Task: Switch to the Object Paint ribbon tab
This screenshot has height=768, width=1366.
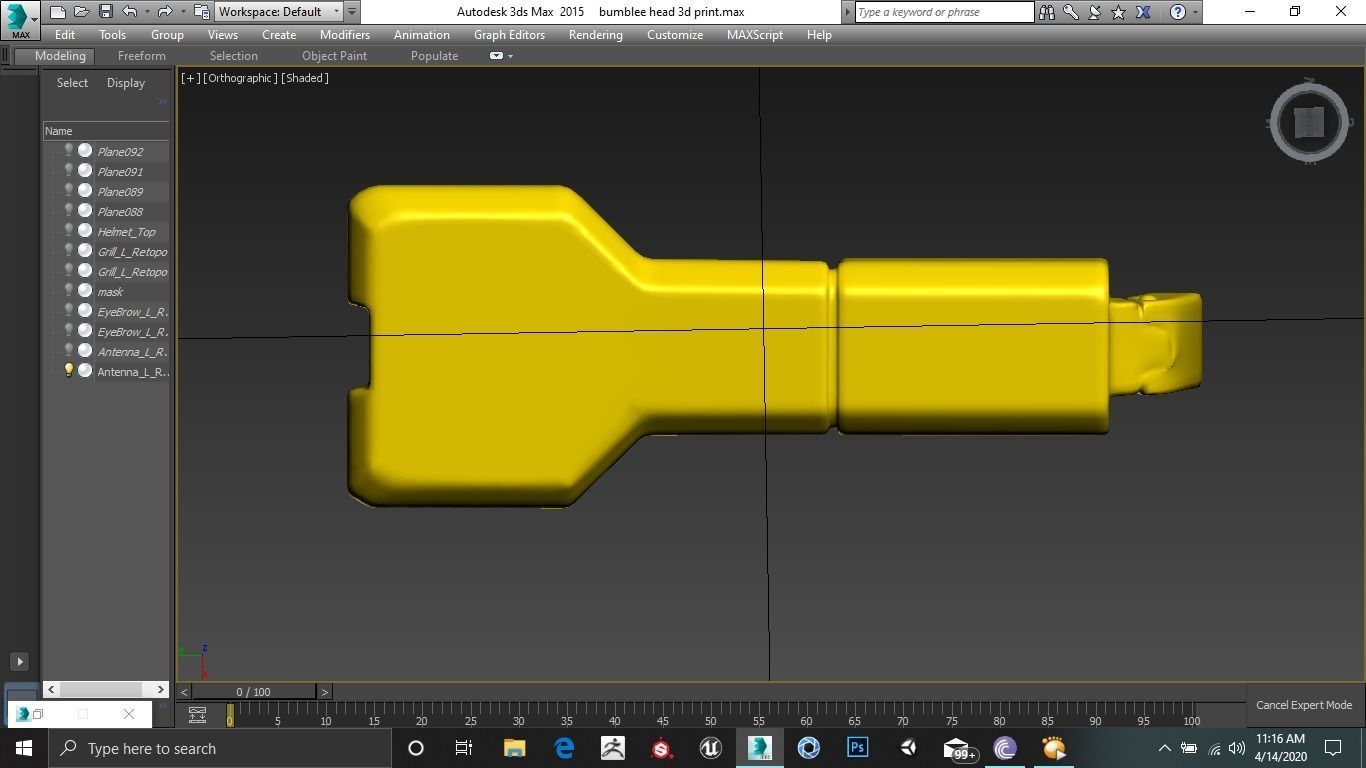Action: 334,56
